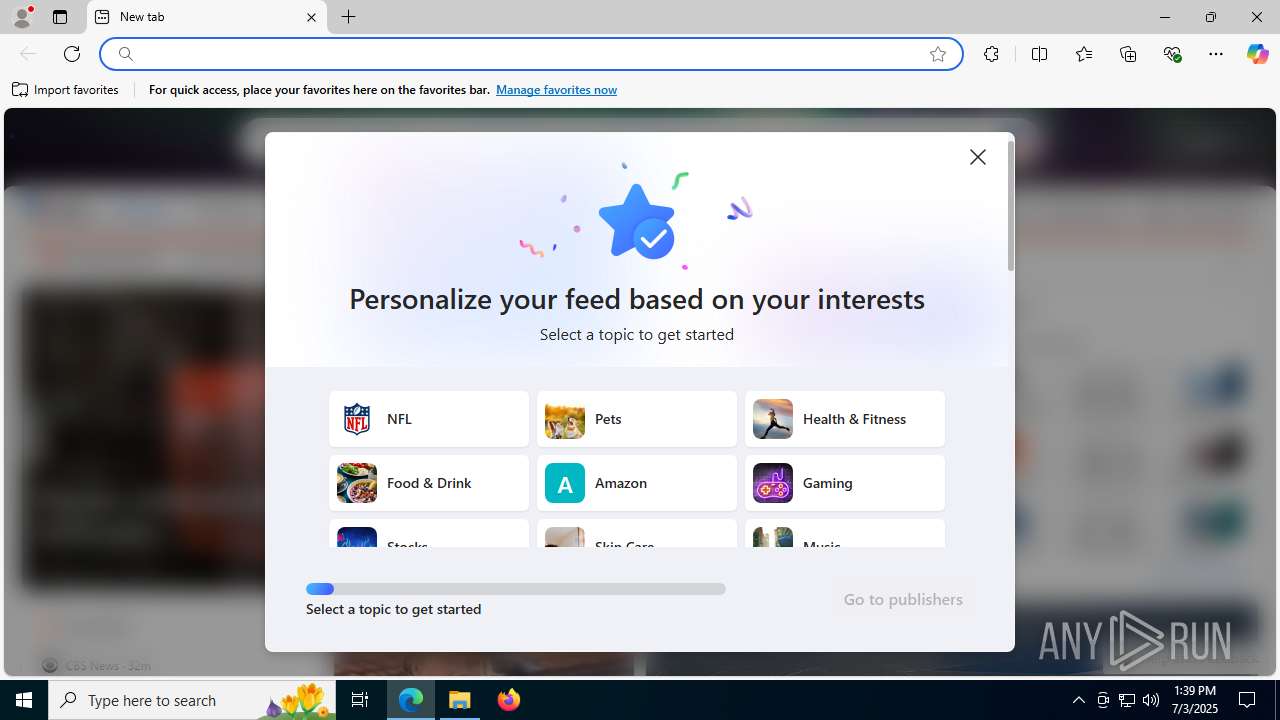The height and width of the screenshot is (720, 1280).
Task: Select the Food & Drink topic card
Action: (x=429, y=483)
